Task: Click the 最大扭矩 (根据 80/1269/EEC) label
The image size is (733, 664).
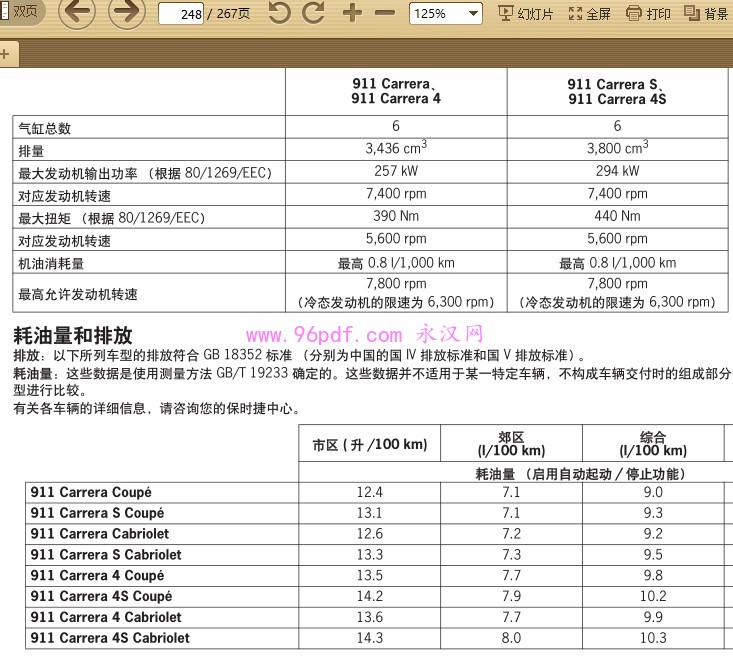Action: [111, 218]
